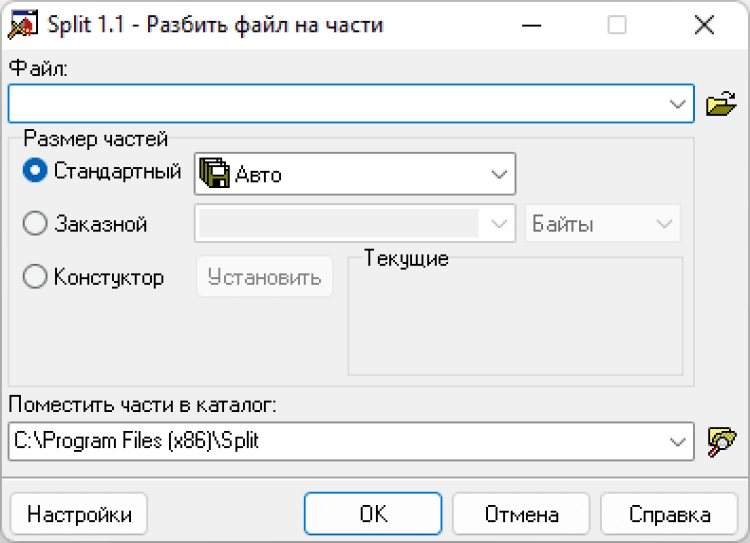Open Справка help
Screen dimensions: 750x543
[669, 514]
